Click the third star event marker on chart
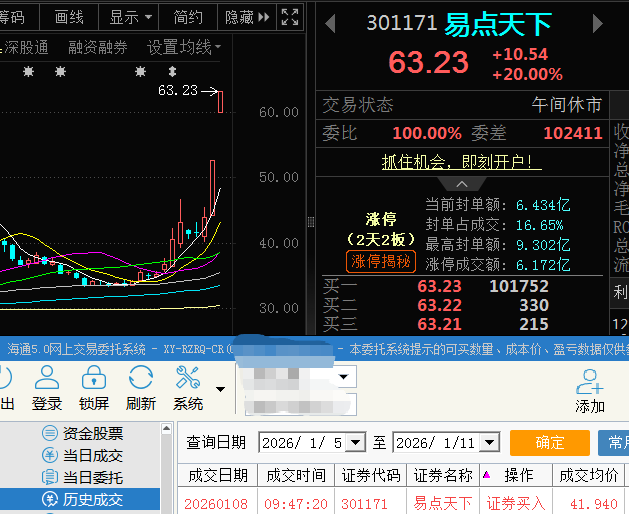The width and height of the screenshot is (629, 514). pos(140,72)
